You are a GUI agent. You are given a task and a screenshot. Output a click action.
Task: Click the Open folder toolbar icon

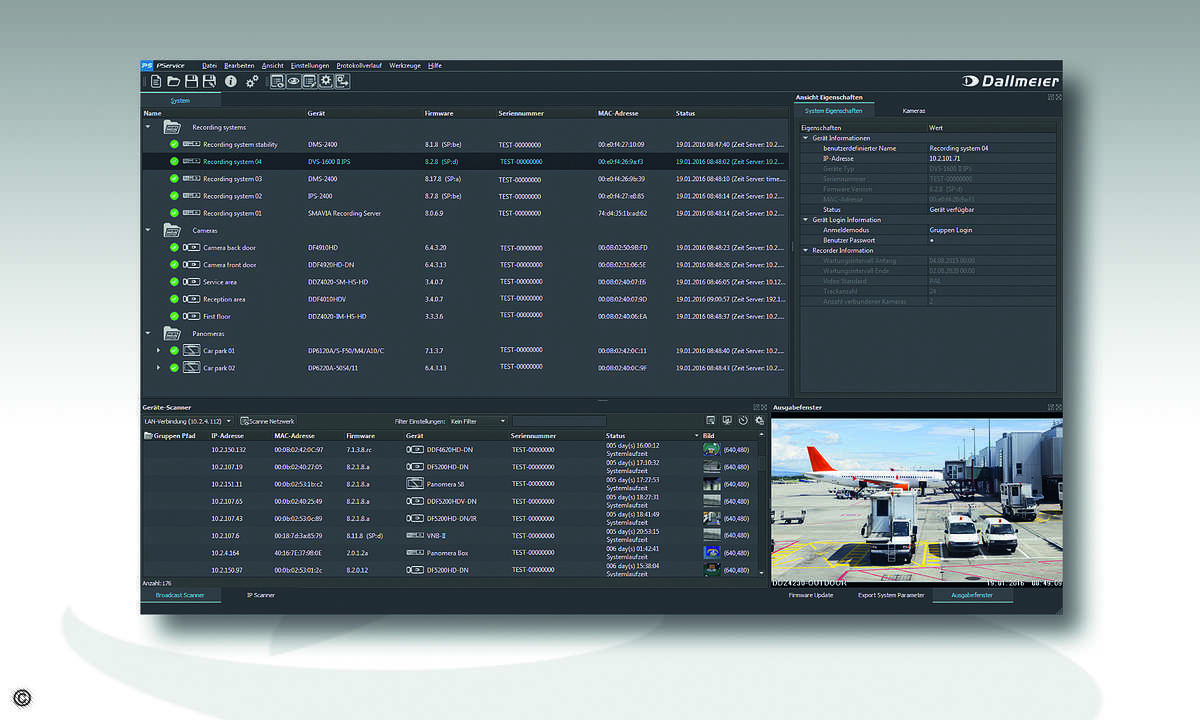tap(174, 81)
